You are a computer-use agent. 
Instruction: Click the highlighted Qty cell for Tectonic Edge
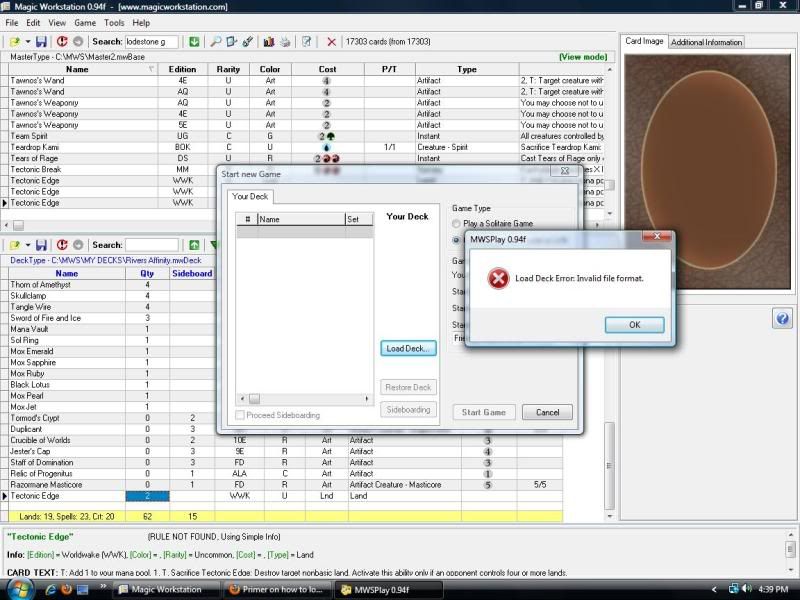pos(147,496)
